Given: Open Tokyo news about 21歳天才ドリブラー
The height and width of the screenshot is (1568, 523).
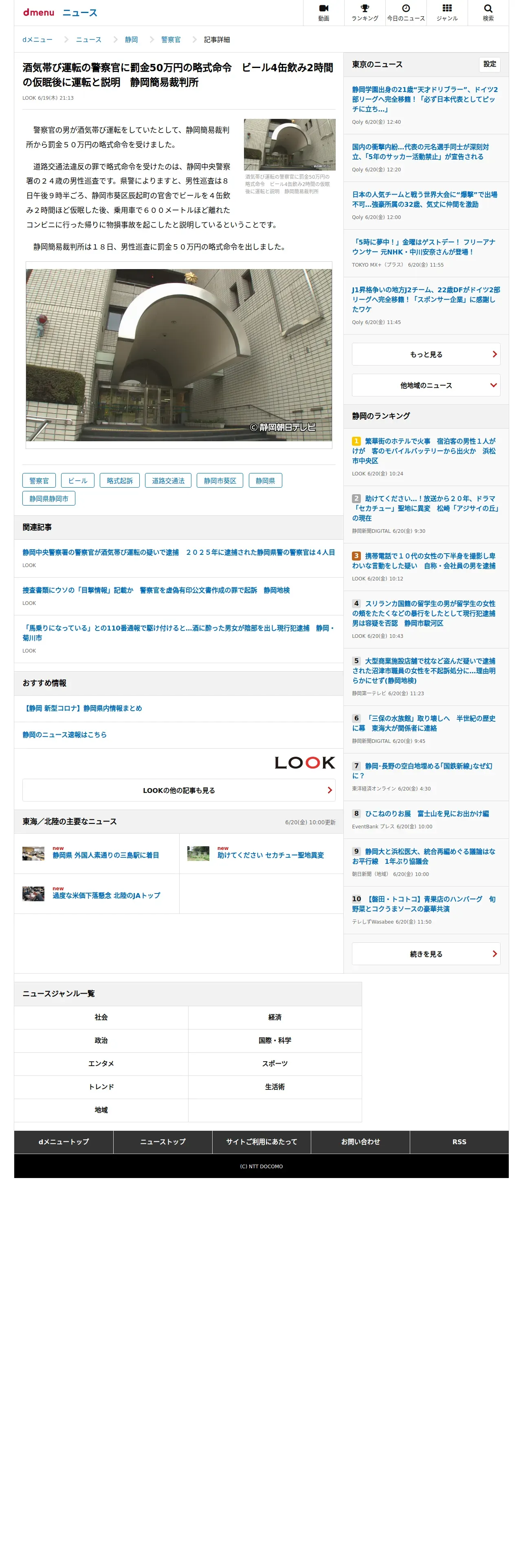Looking at the screenshot, I should tap(426, 99).
